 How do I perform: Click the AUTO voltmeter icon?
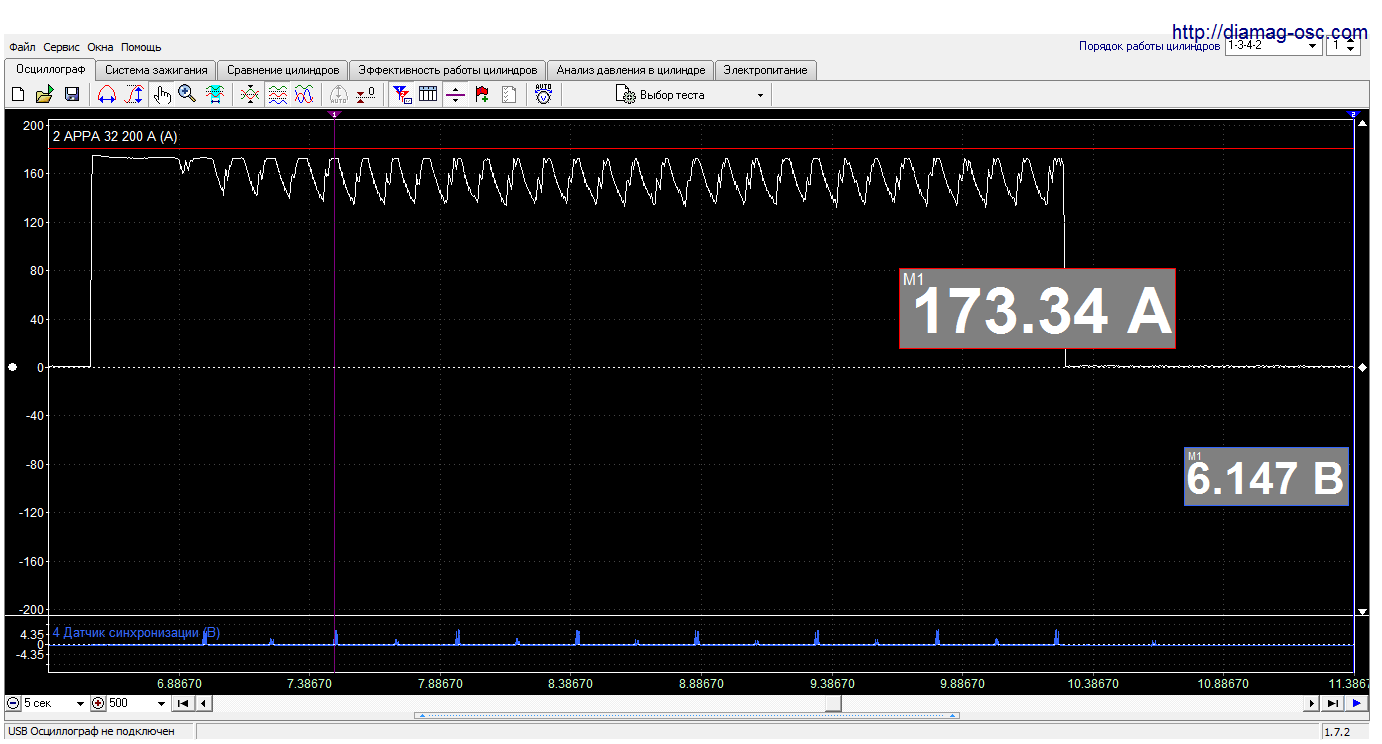pyautogui.click(x=543, y=94)
